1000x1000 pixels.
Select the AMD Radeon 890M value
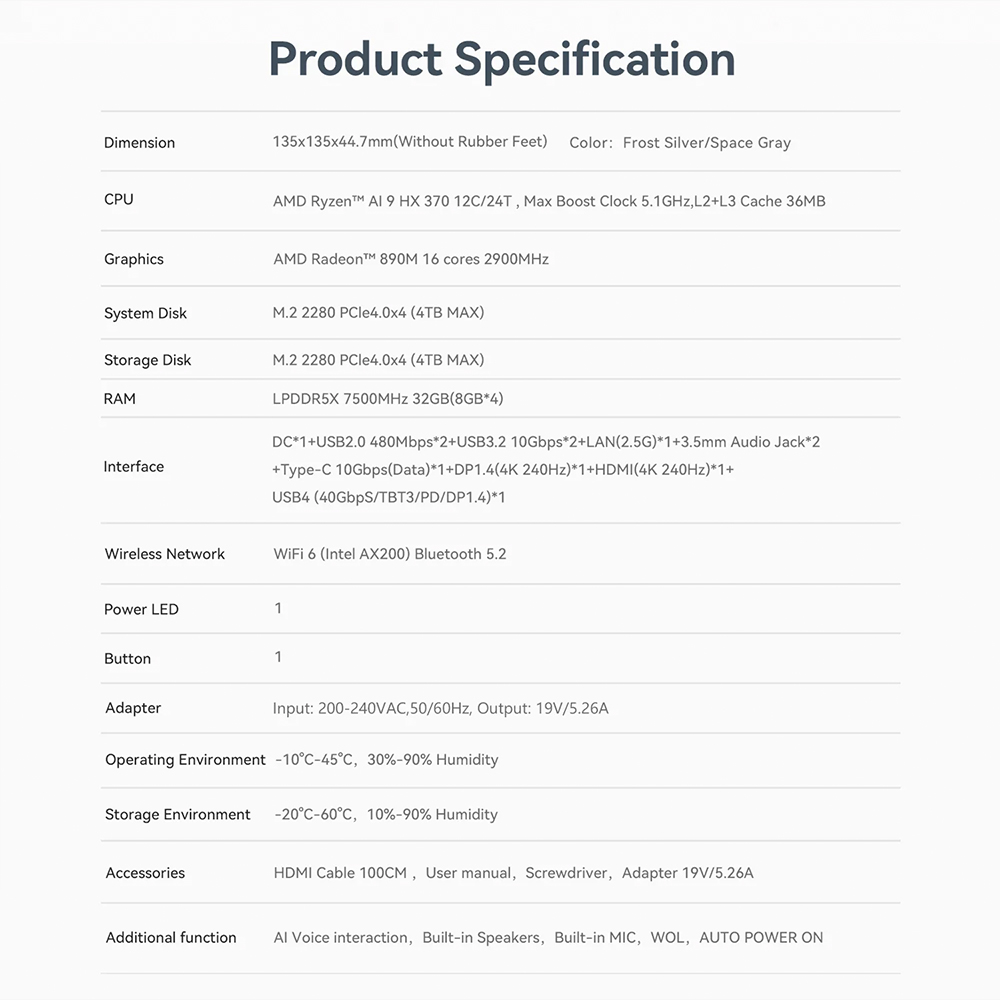(411, 259)
